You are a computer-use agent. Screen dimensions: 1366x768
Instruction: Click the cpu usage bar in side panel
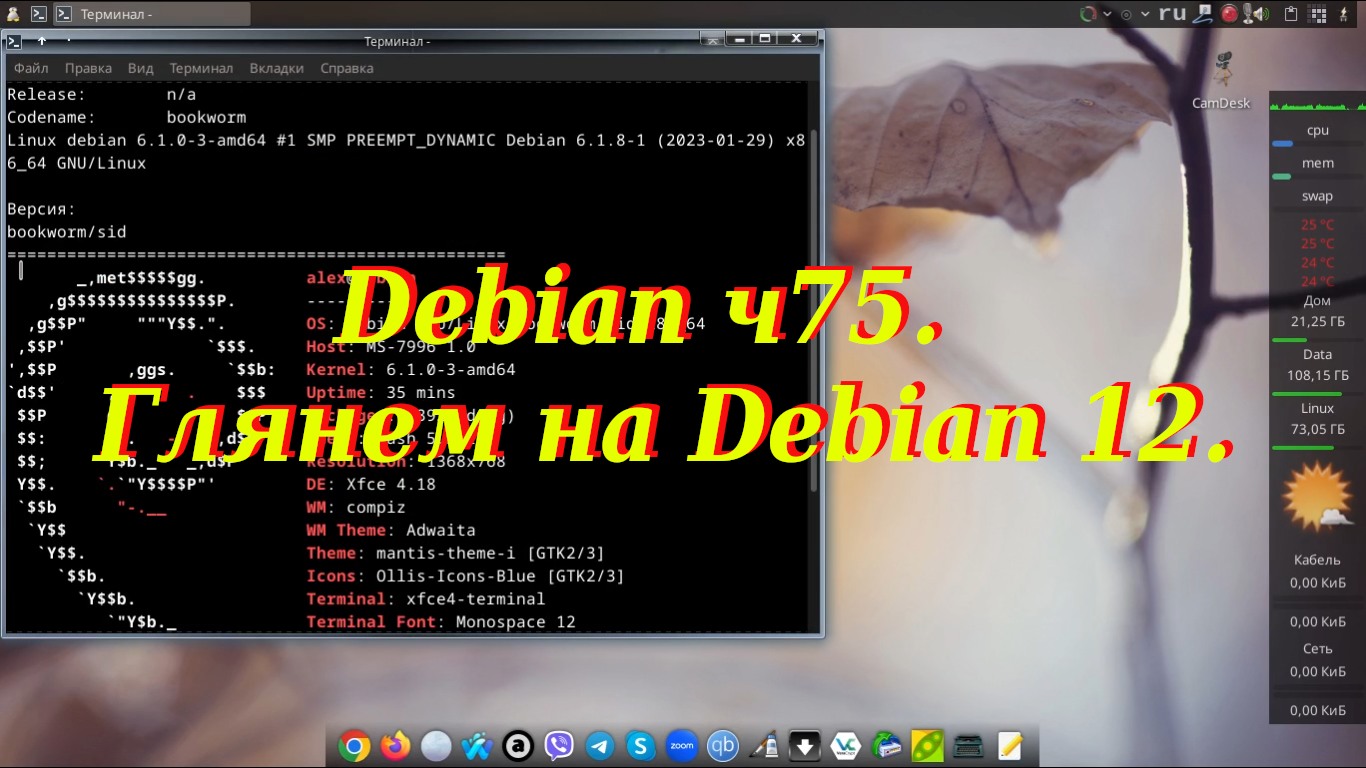coord(1317,144)
